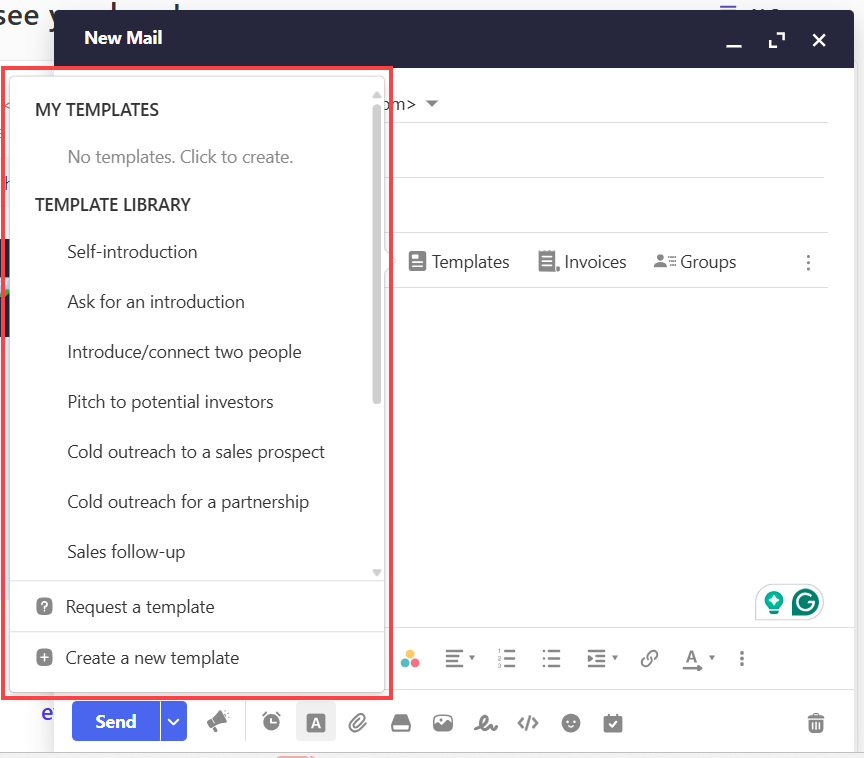Image resolution: width=864 pixels, height=758 pixels.
Task: Click the alarm clock reminder icon
Action: pos(271,721)
